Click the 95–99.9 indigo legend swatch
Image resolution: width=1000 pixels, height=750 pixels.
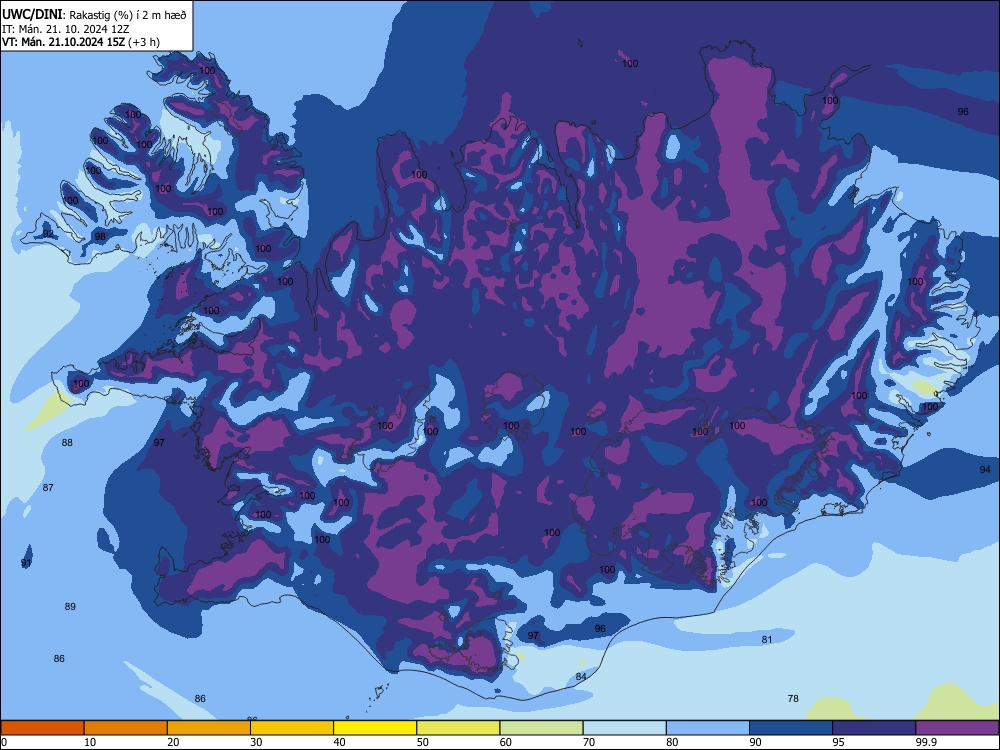click(x=874, y=728)
